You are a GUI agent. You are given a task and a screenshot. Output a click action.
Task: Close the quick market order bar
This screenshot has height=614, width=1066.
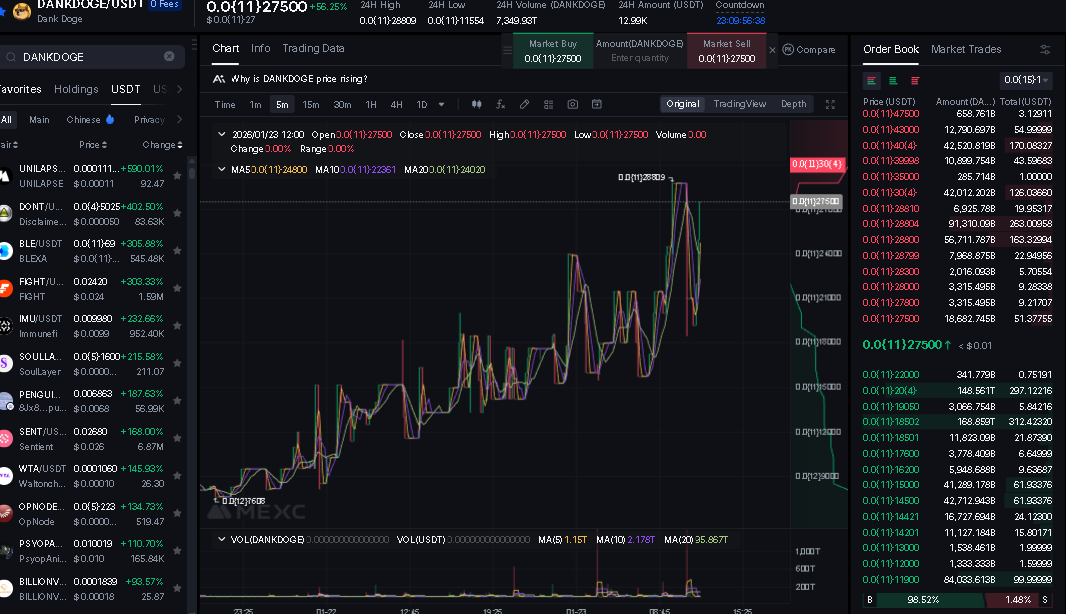(x=772, y=50)
